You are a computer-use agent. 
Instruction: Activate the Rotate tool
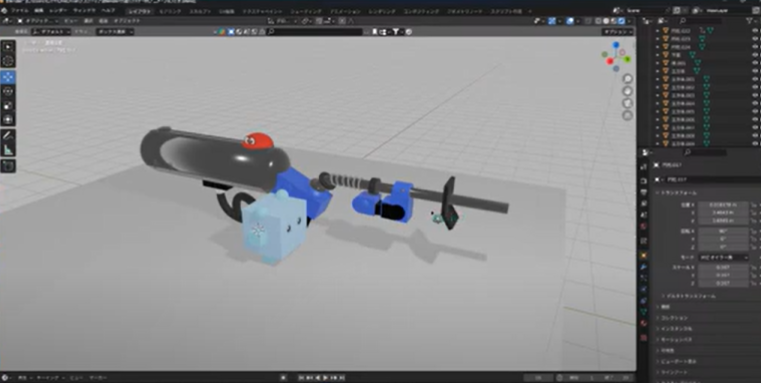pyautogui.click(x=8, y=91)
